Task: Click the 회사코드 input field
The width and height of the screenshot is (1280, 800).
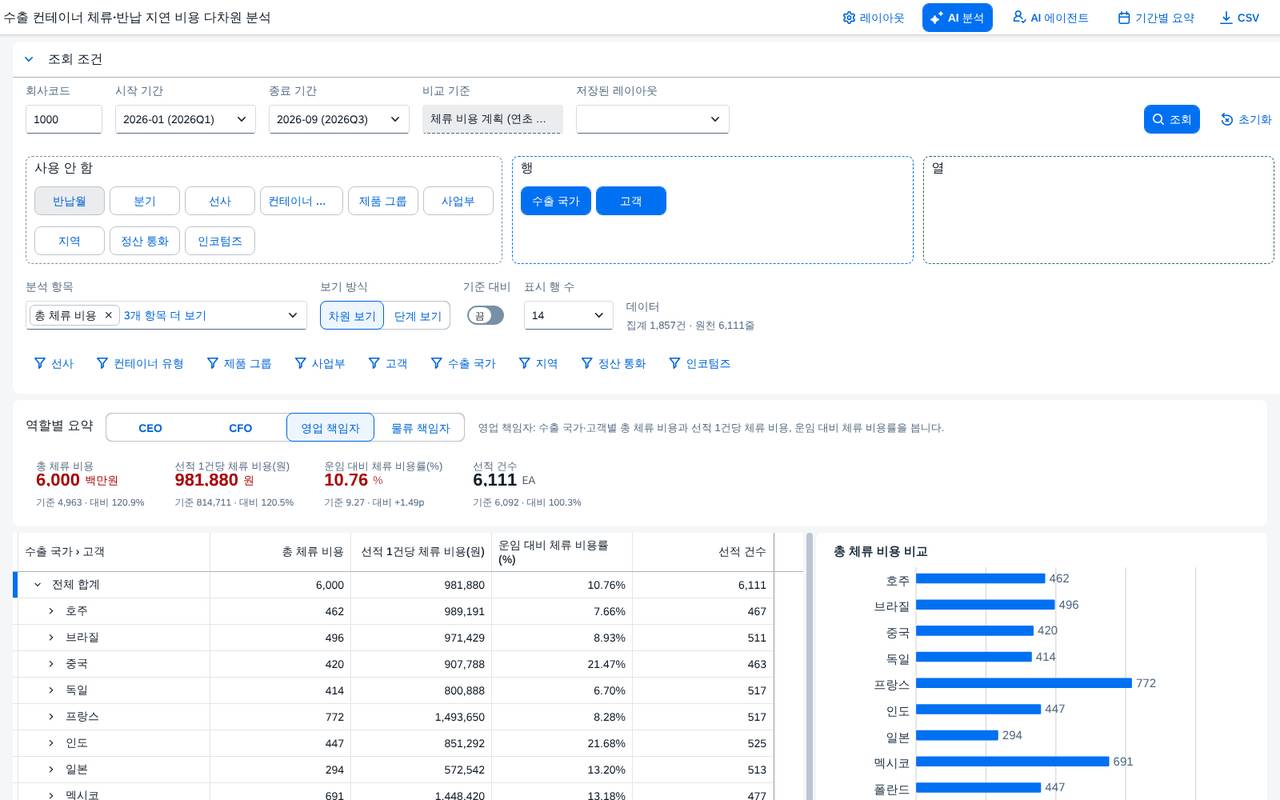Action: pyautogui.click(x=64, y=119)
